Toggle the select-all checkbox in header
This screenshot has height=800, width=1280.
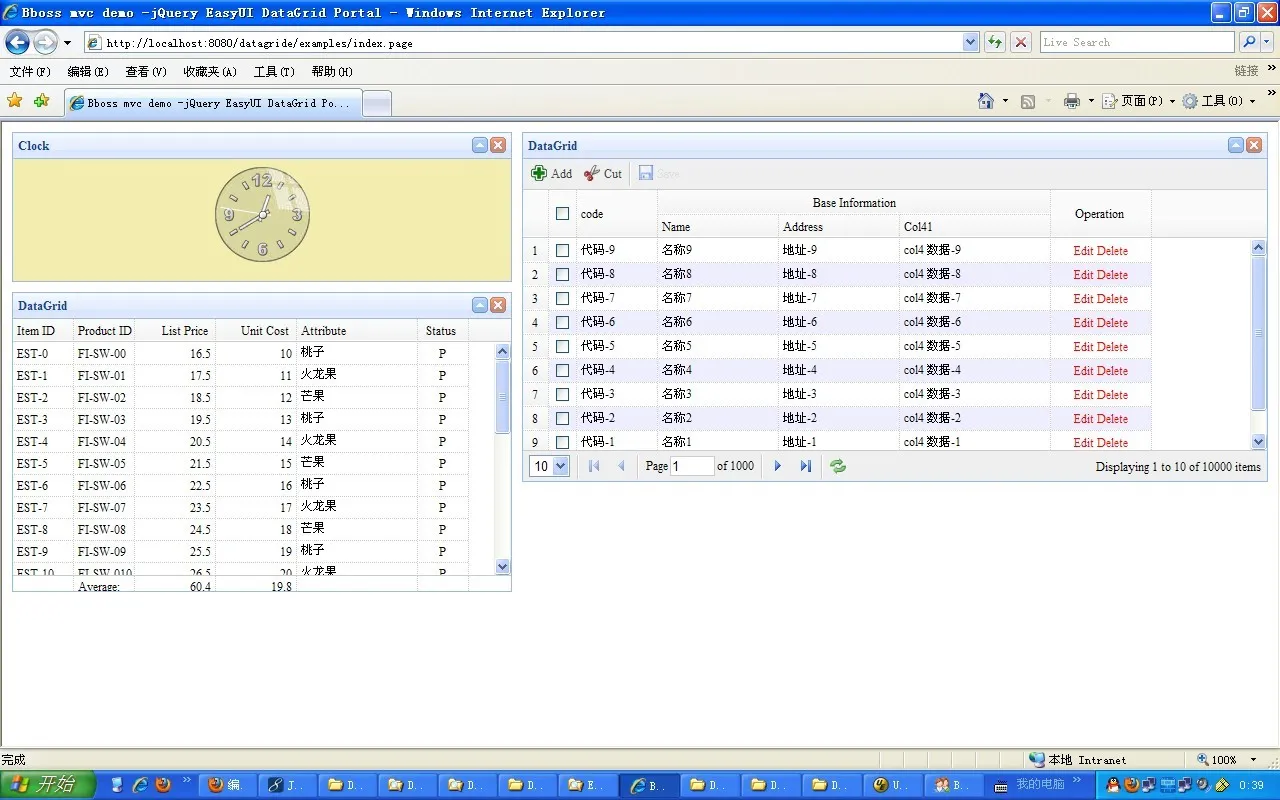[x=562, y=213]
